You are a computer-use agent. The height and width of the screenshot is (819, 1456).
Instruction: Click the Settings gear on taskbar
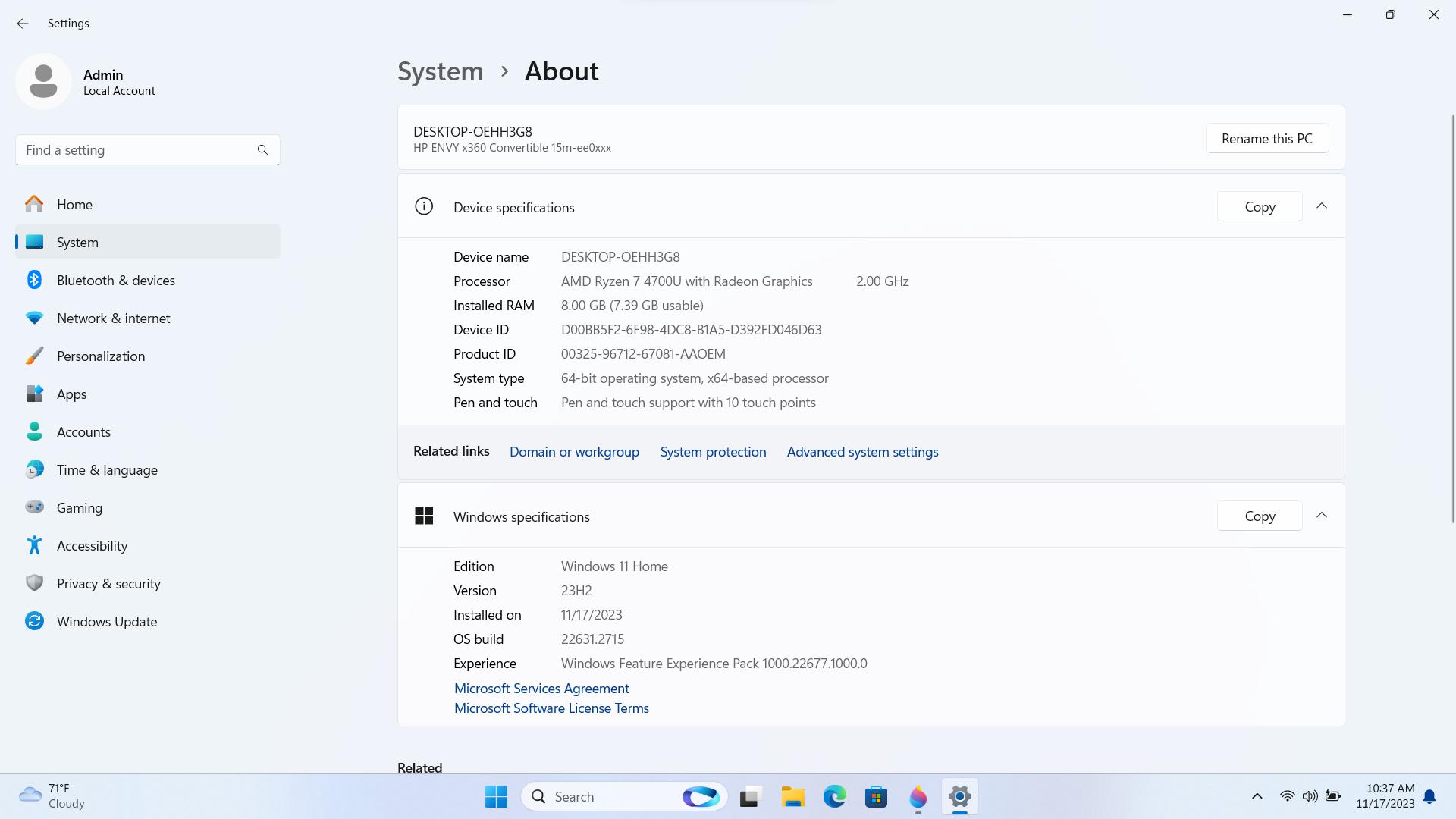(x=960, y=796)
